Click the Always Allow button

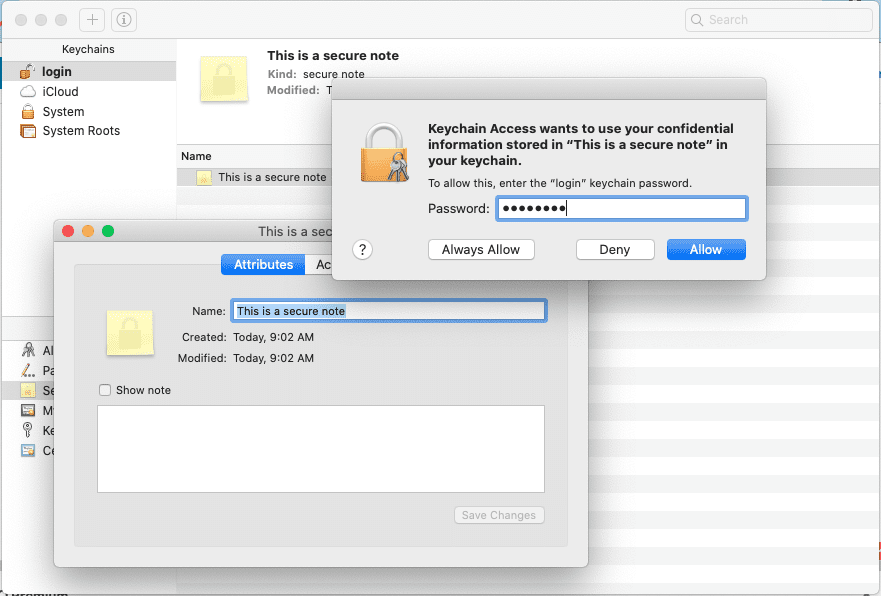[x=481, y=250]
